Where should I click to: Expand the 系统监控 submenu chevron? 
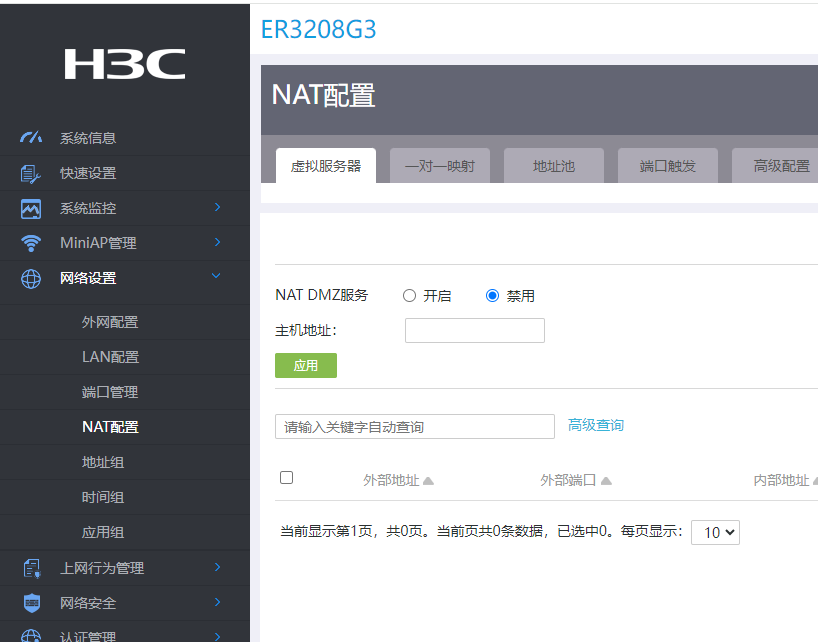pyautogui.click(x=218, y=208)
